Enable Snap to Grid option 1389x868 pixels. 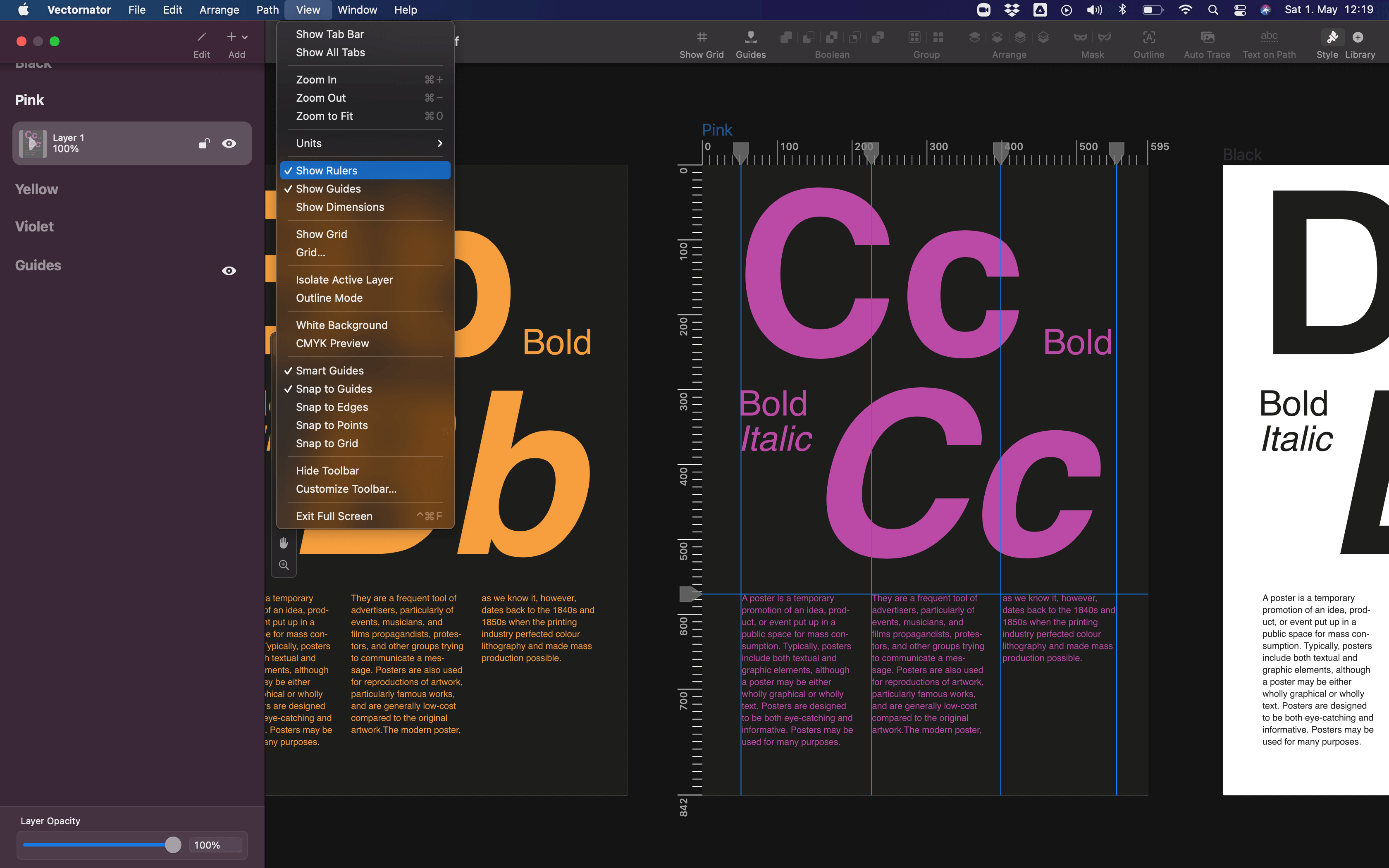click(x=365, y=444)
